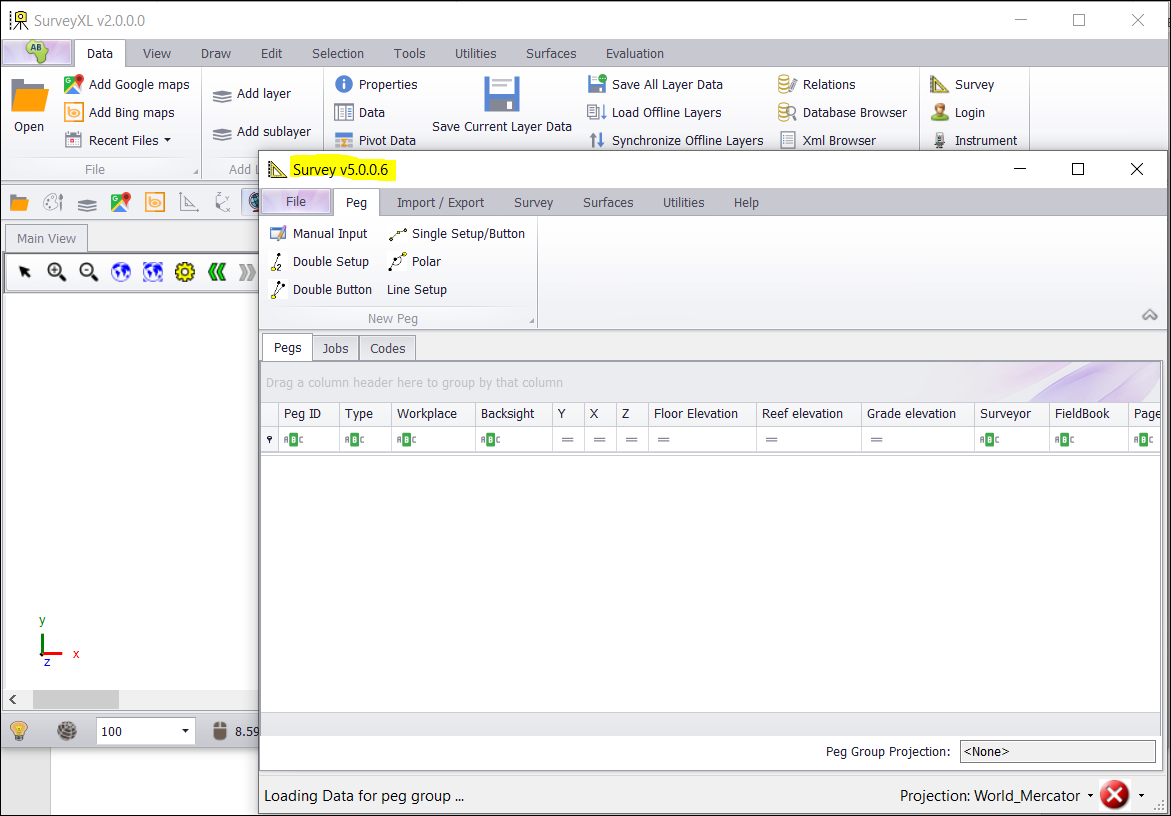Open the Import / Export ribbon tab
The height and width of the screenshot is (816, 1171).
(x=440, y=203)
